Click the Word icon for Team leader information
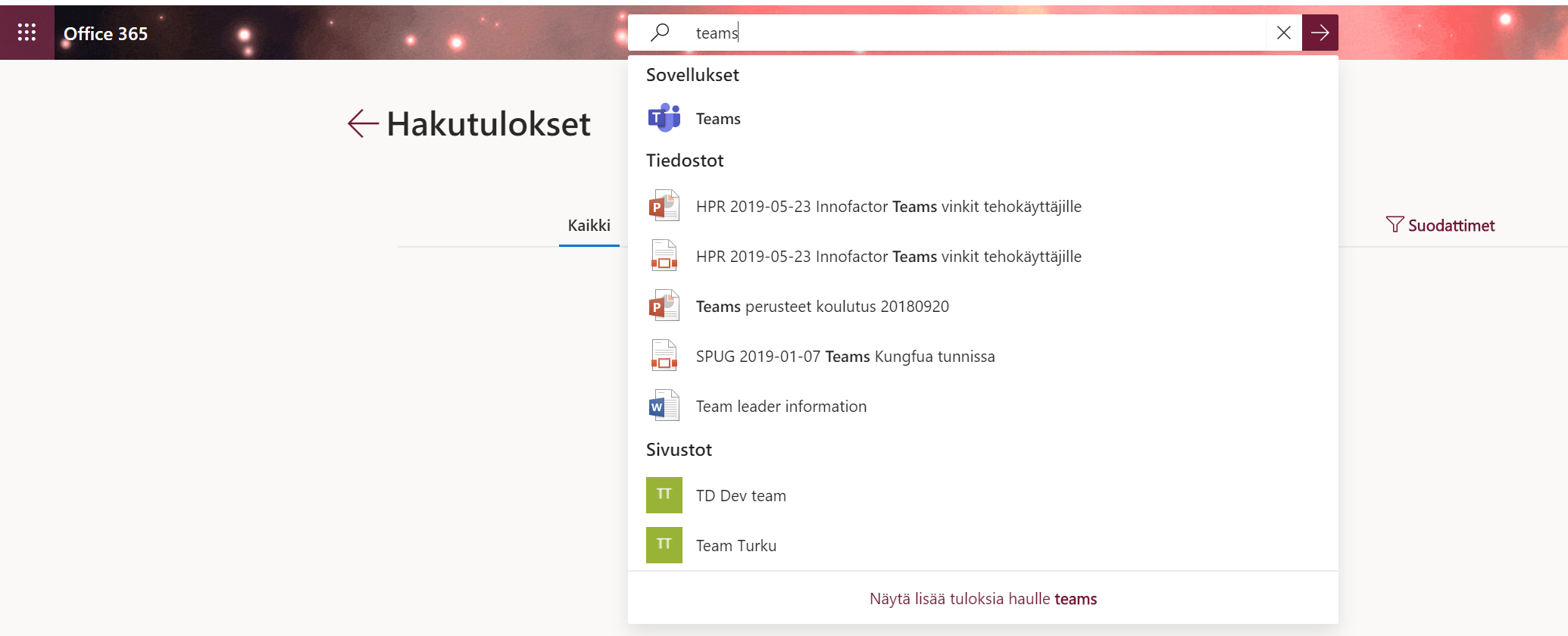 (x=664, y=407)
